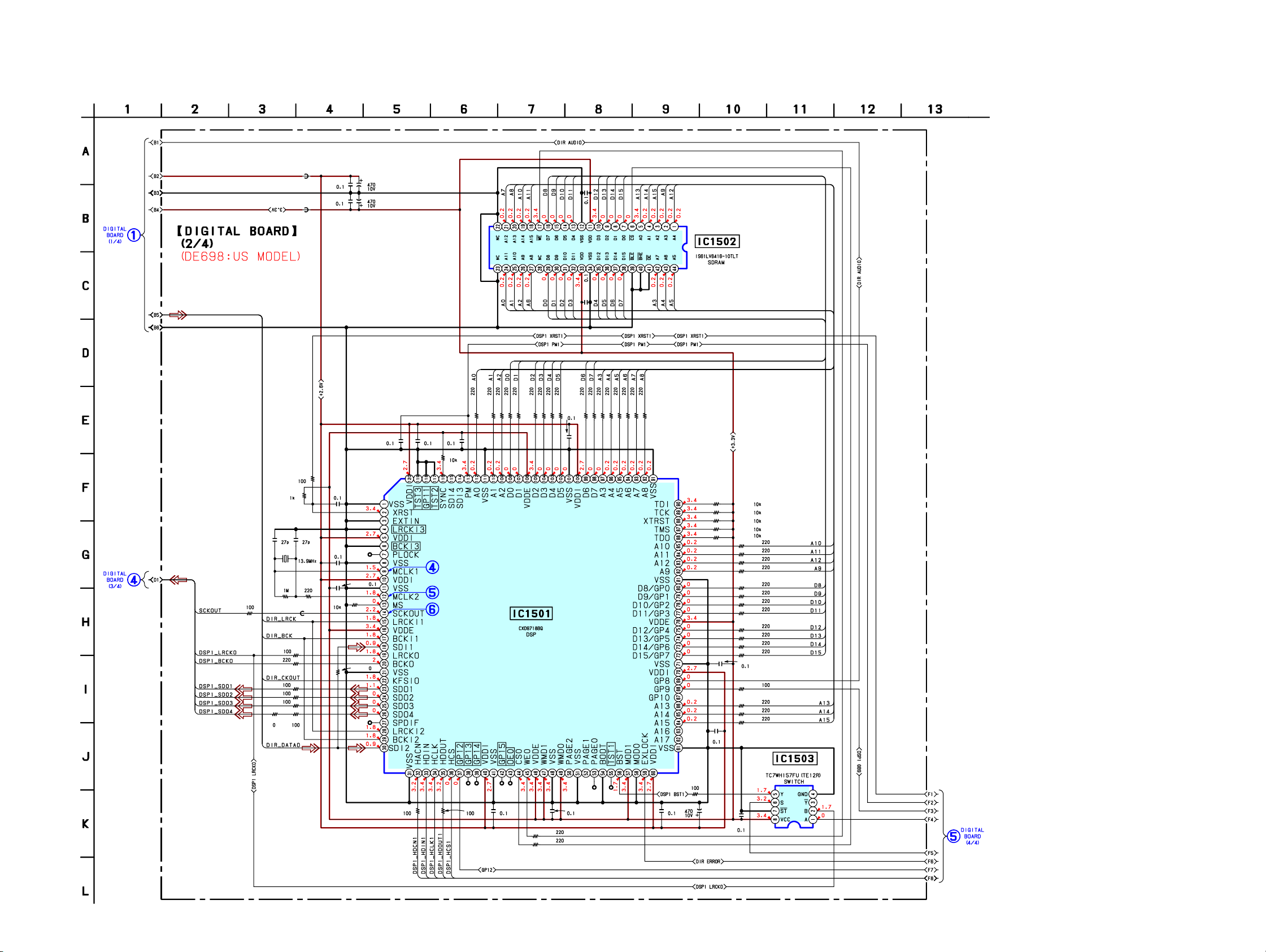1266x952 pixels.
Task: Click the circled 4 Digital Board (3/4) marker
Action: click(x=133, y=580)
